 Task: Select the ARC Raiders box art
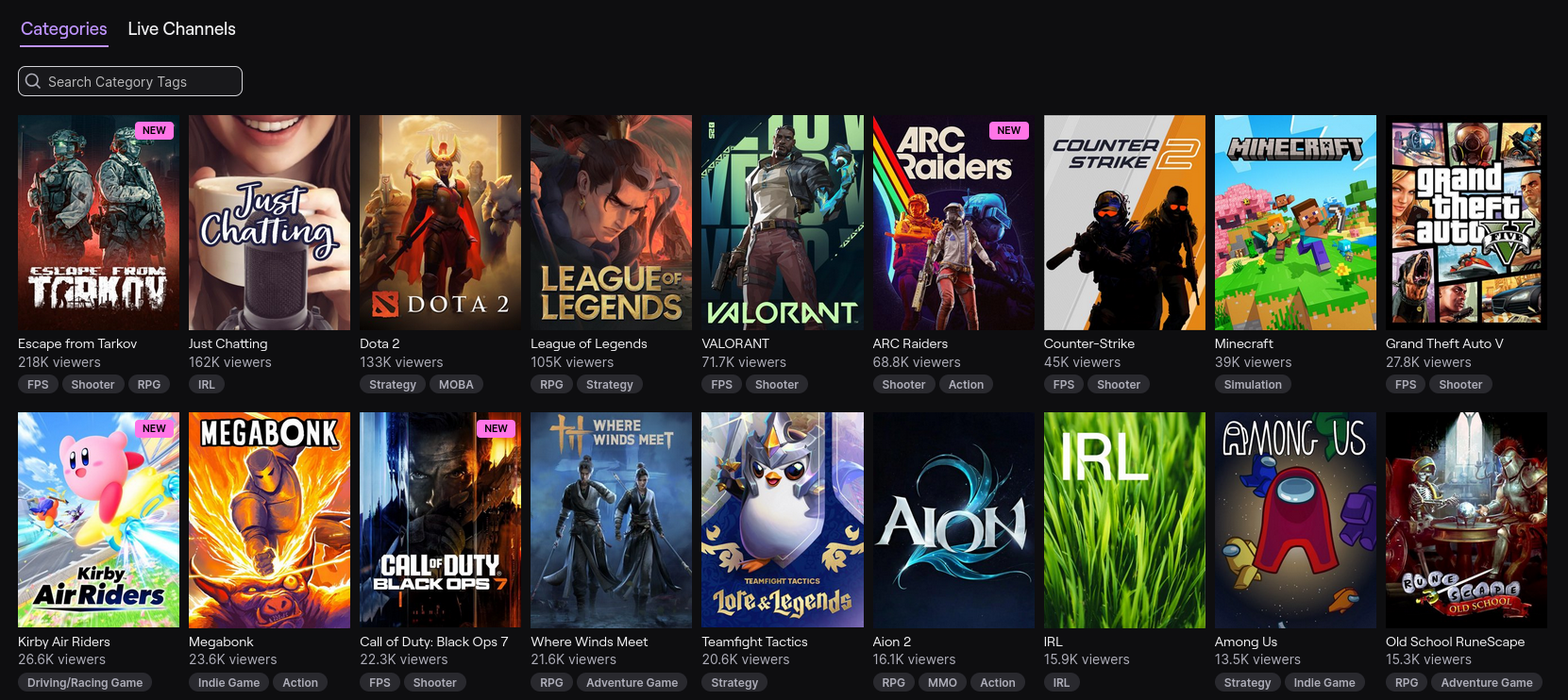(953, 223)
